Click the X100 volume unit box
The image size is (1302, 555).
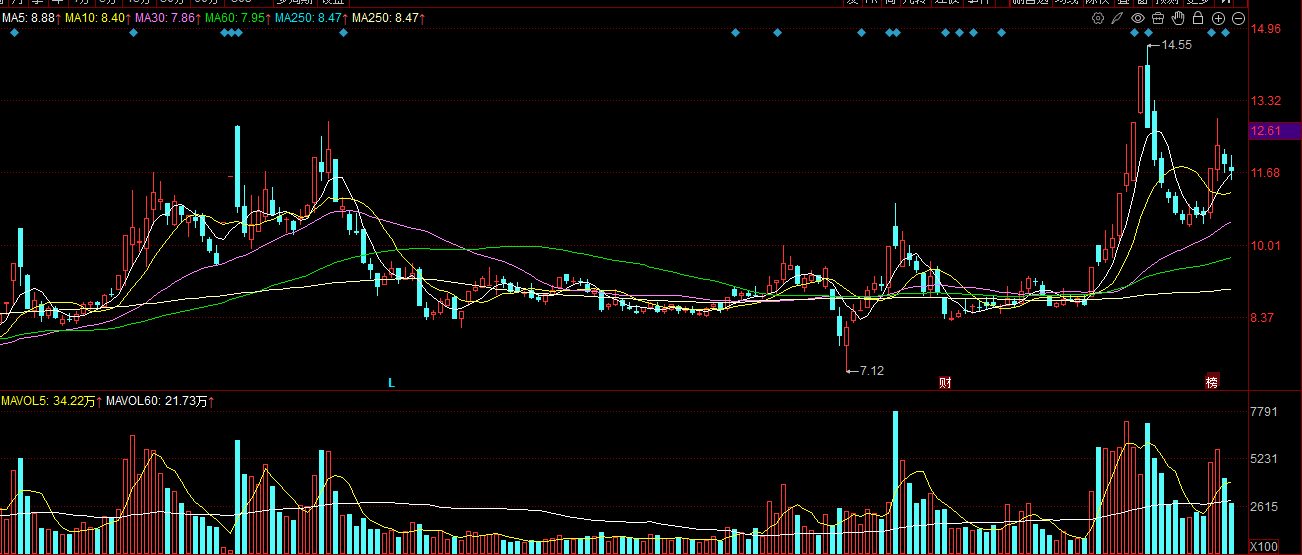click(x=1264, y=546)
